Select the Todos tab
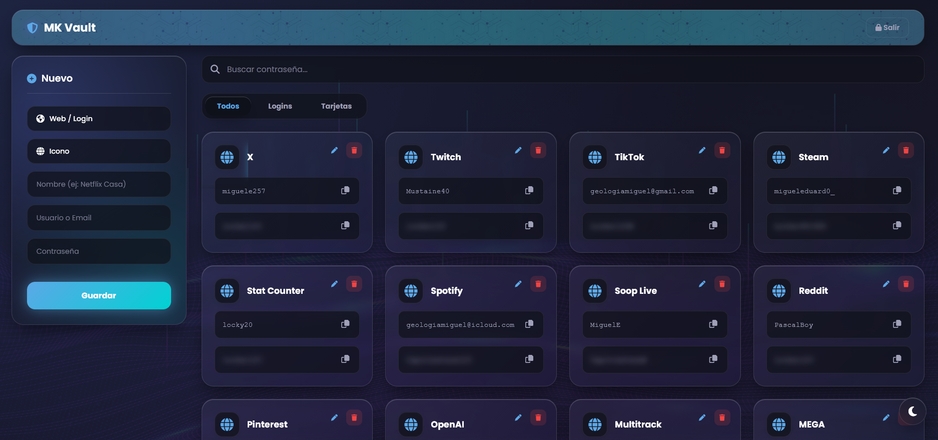The height and width of the screenshot is (440, 938). [228, 106]
